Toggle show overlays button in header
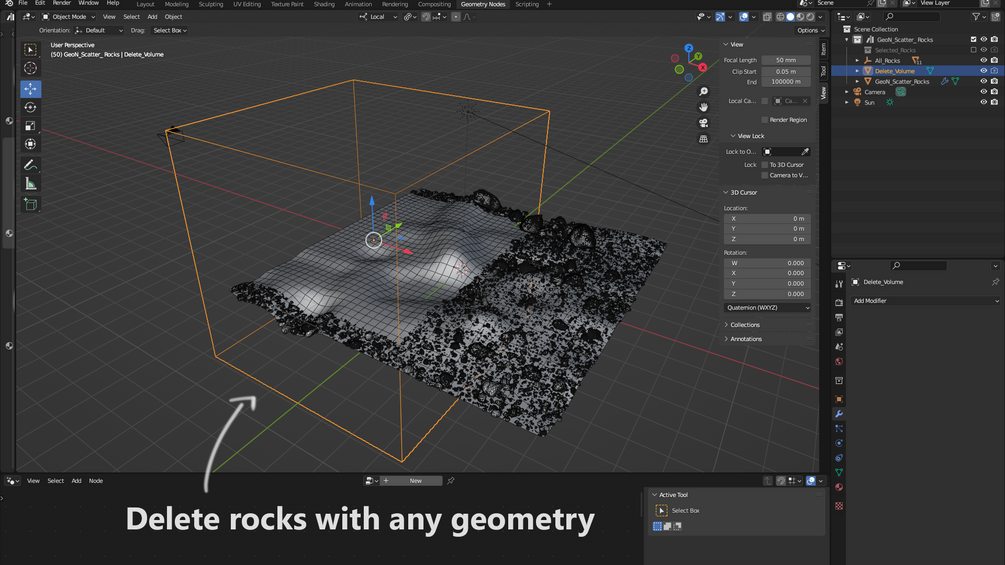Image resolution: width=1005 pixels, height=565 pixels. (743, 17)
